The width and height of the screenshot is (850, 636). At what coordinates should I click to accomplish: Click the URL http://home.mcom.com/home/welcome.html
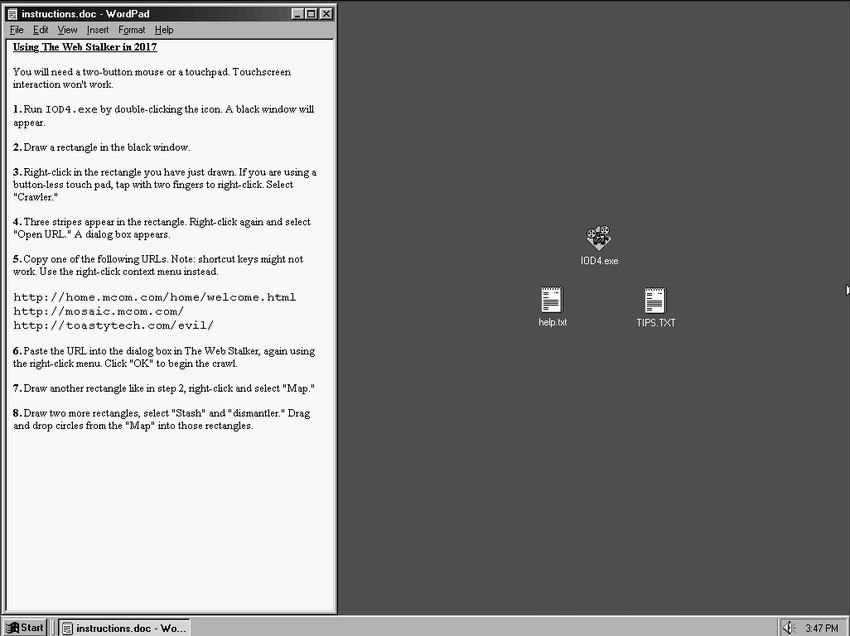coord(154,297)
